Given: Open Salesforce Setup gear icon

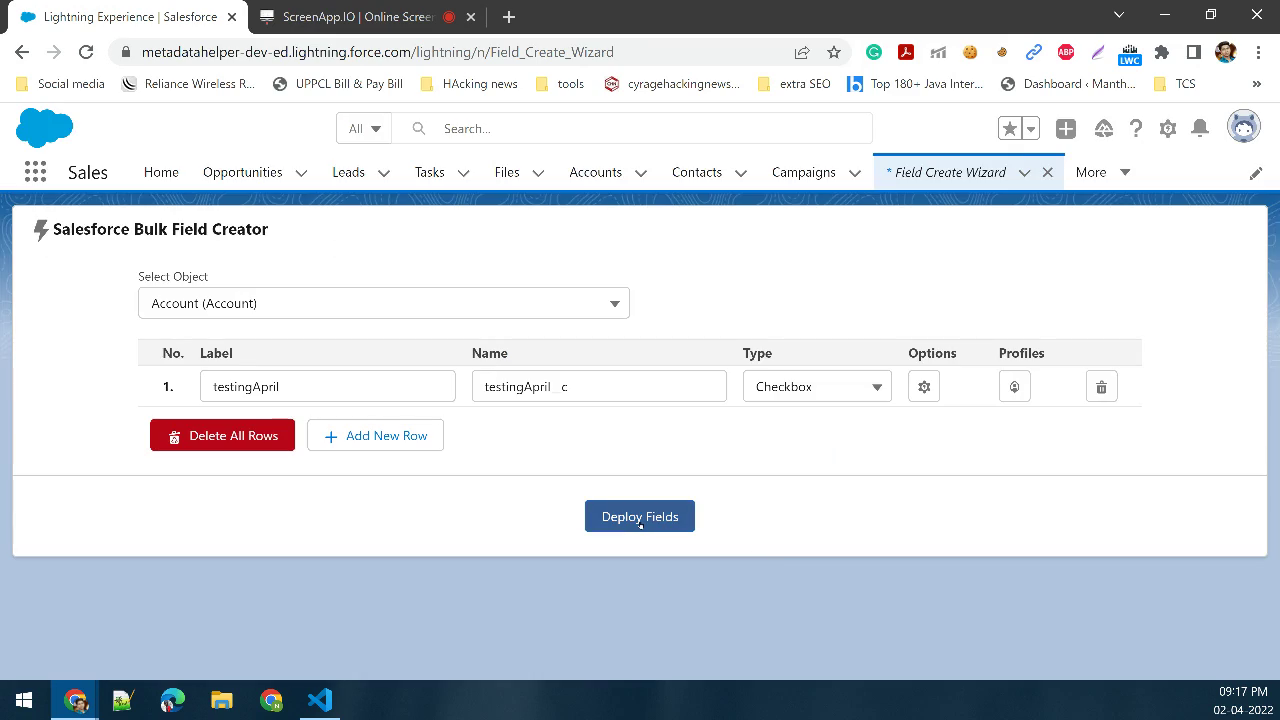Looking at the screenshot, I should tap(1168, 128).
